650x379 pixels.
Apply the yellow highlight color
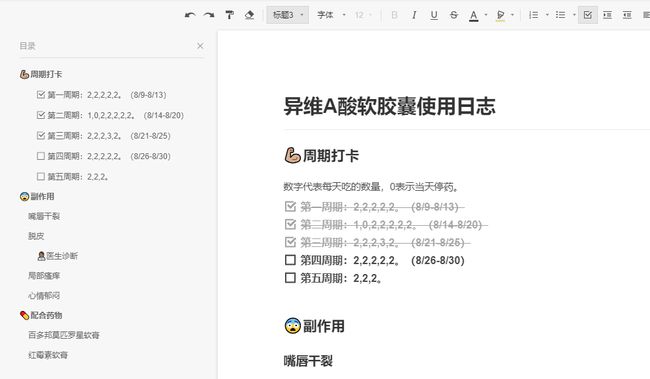click(500, 16)
